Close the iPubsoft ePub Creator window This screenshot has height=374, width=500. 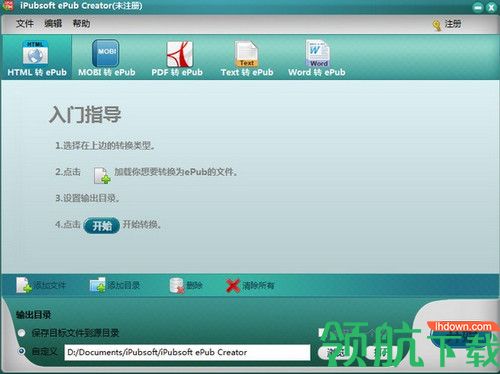tap(491, 8)
